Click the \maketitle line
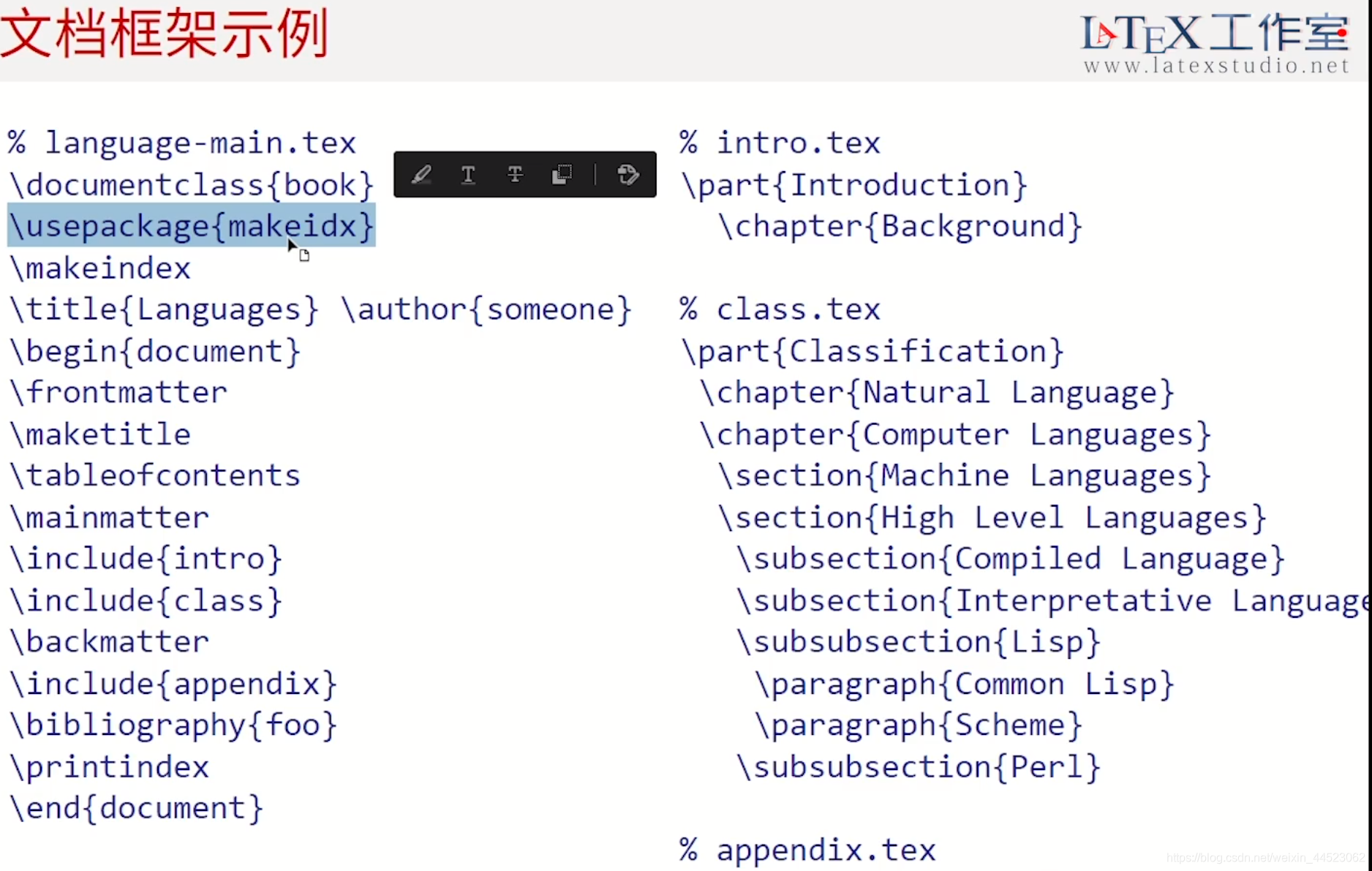 100,434
